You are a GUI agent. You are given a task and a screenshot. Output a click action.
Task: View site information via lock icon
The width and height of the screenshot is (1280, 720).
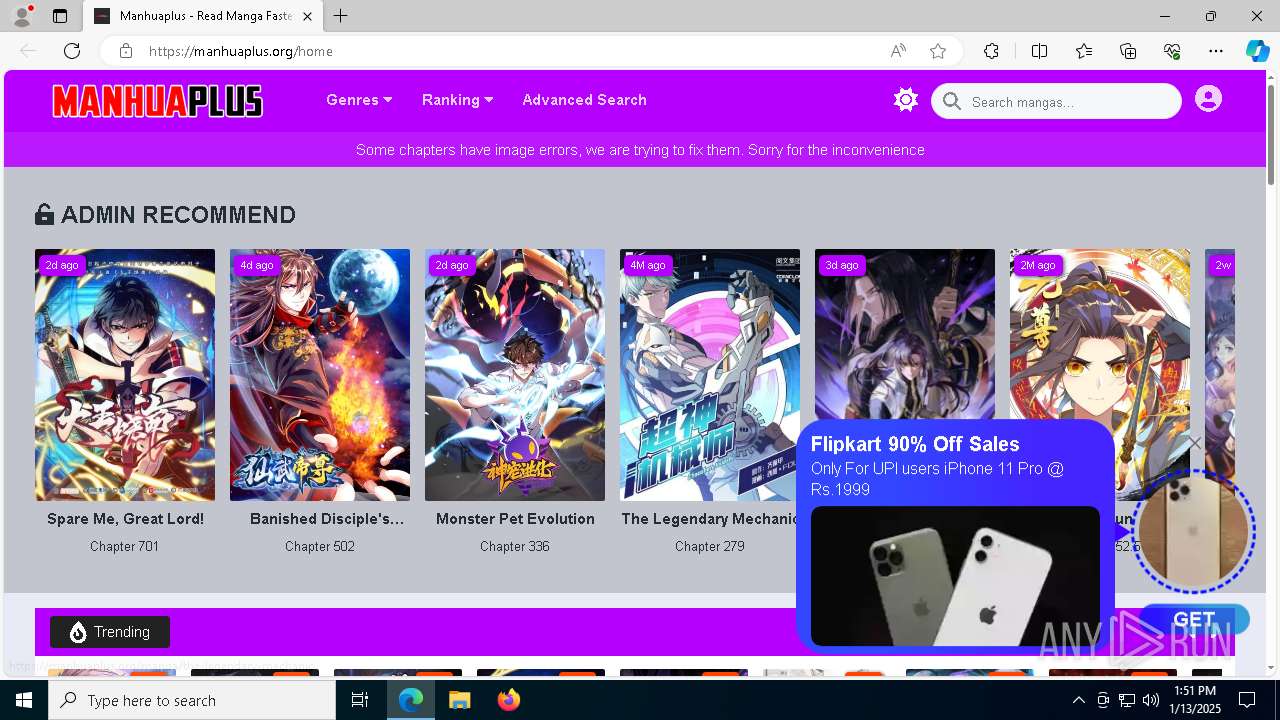pyautogui.click(x=125, y=51)
